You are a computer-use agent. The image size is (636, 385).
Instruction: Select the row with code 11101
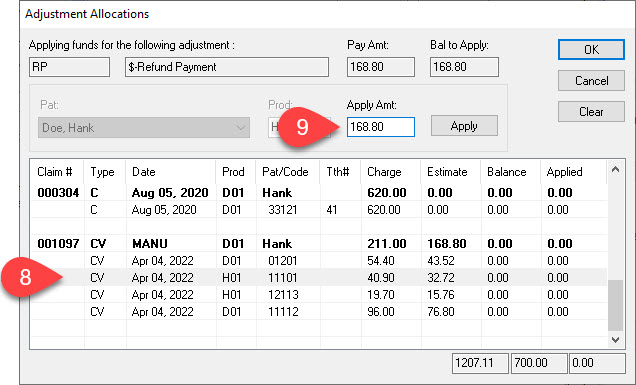point(318,277)
